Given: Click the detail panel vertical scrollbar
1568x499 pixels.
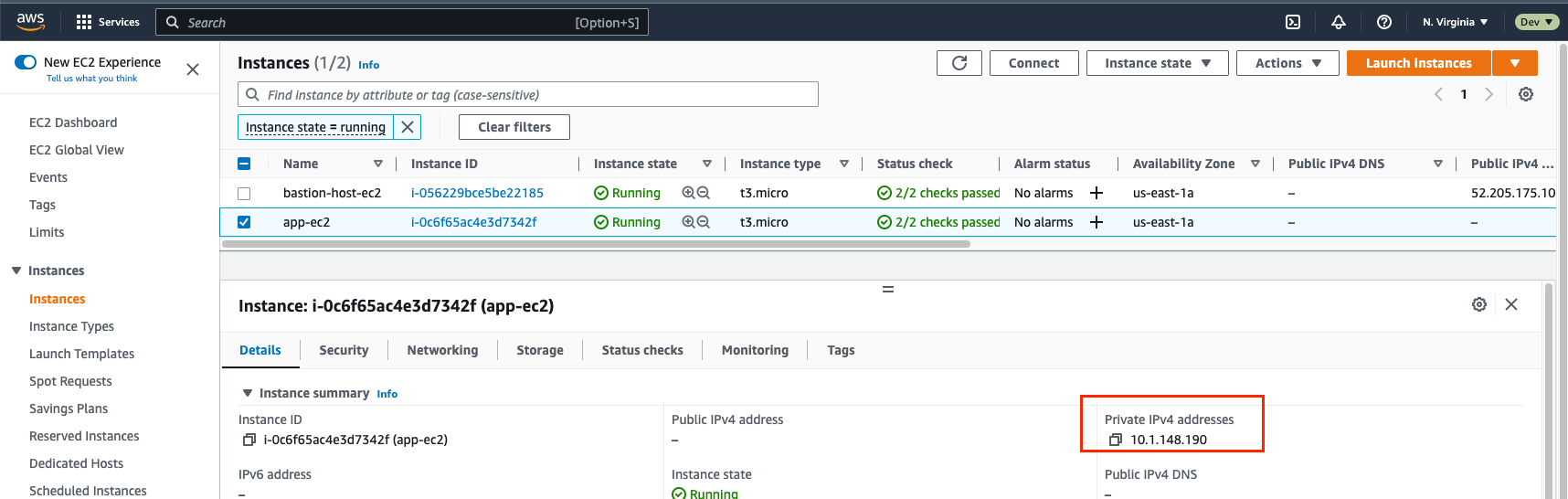Looking at the screenshot, I should [x=1549, y=391].
